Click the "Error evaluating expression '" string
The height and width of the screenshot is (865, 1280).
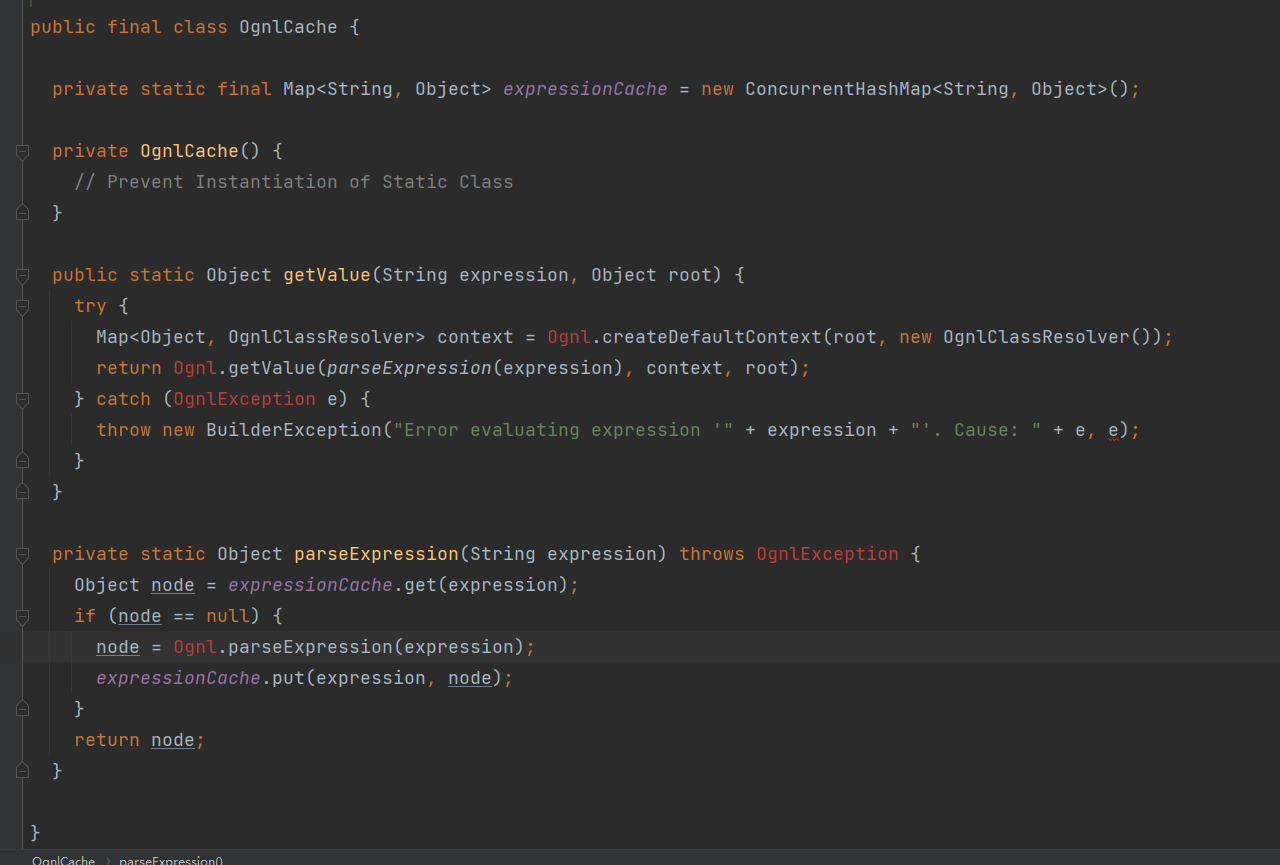(563, 430)
